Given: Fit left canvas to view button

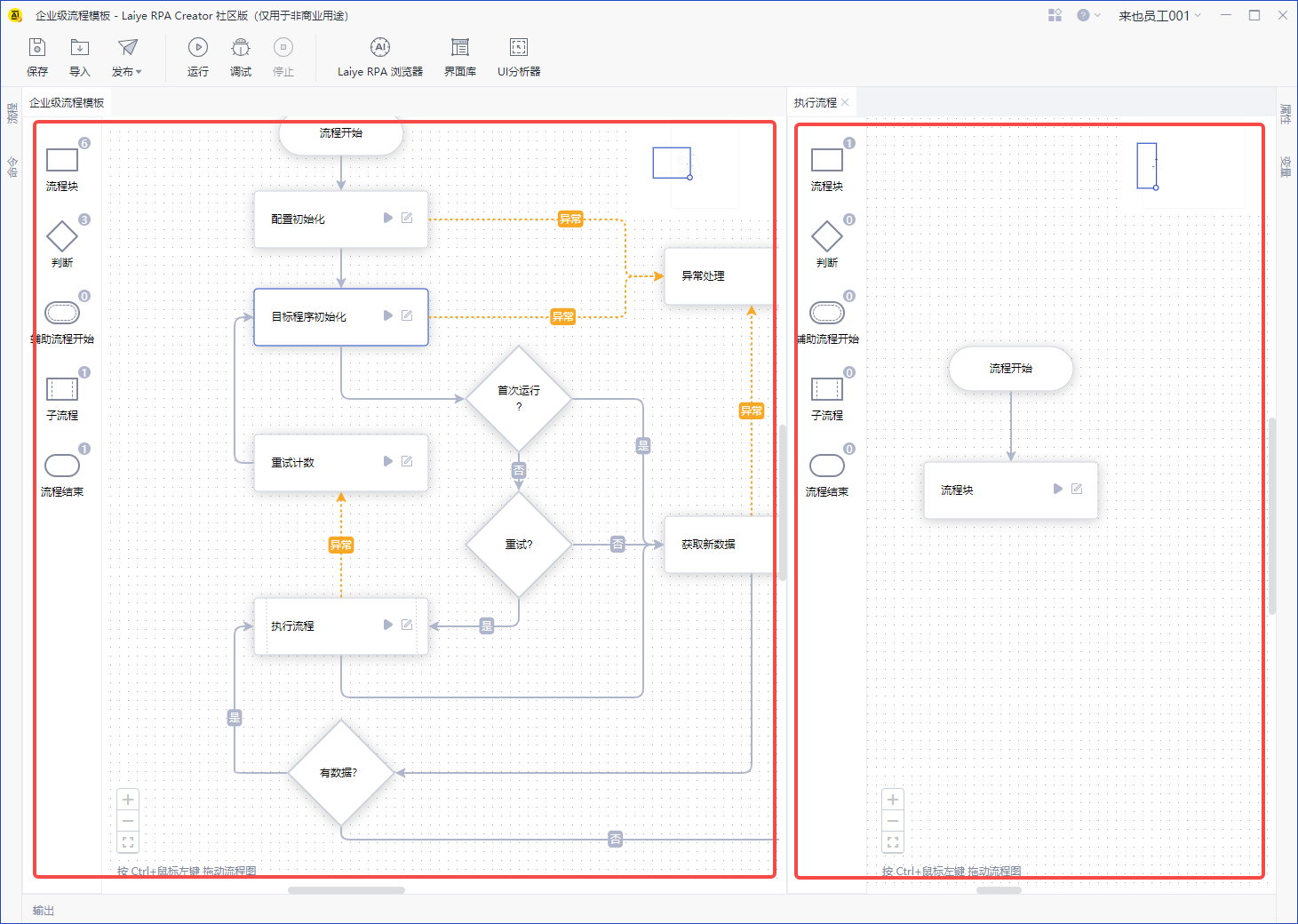Looking at the screenshot, I should 128,842.
